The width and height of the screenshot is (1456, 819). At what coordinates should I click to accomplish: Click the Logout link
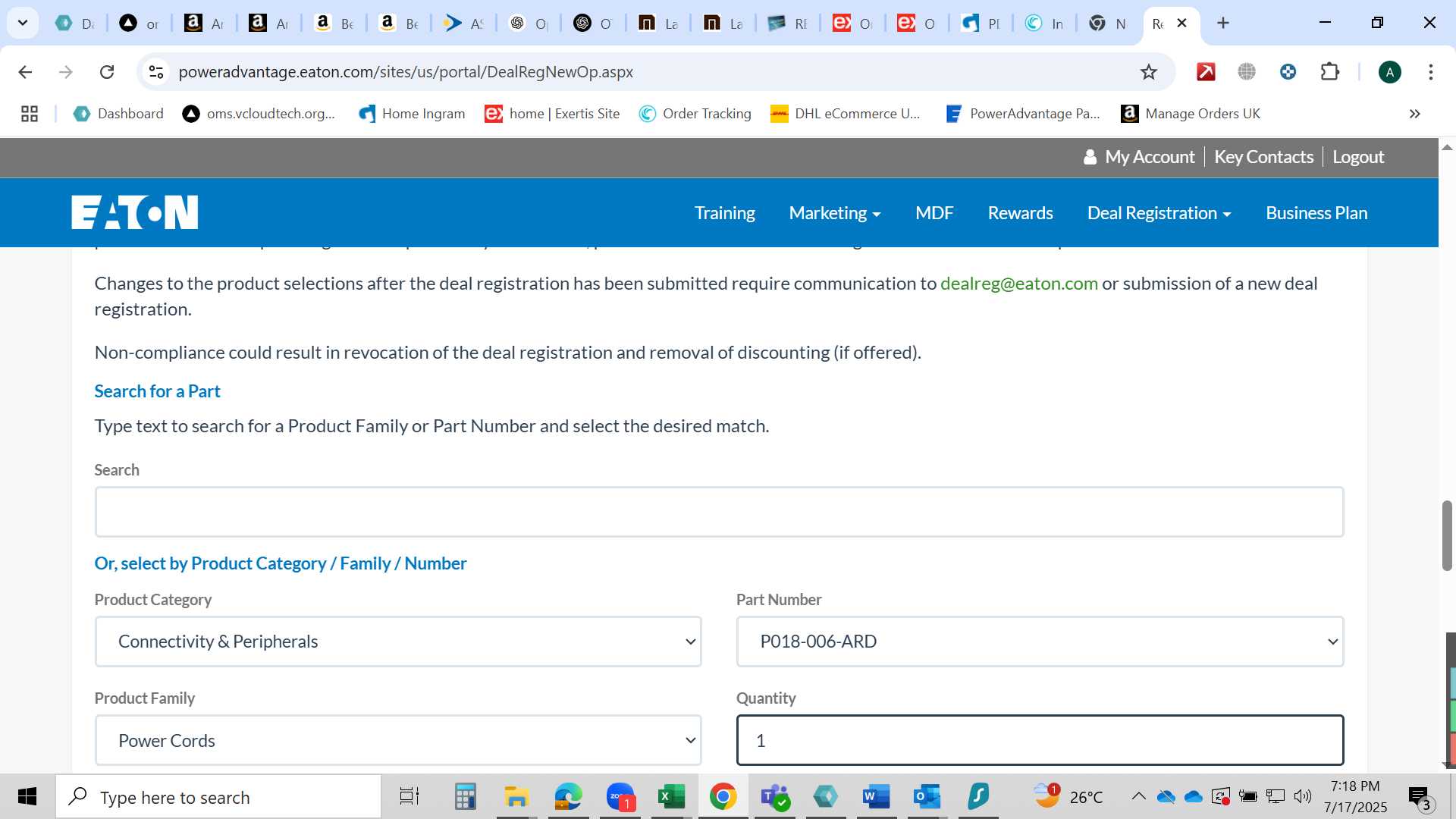1358,157
